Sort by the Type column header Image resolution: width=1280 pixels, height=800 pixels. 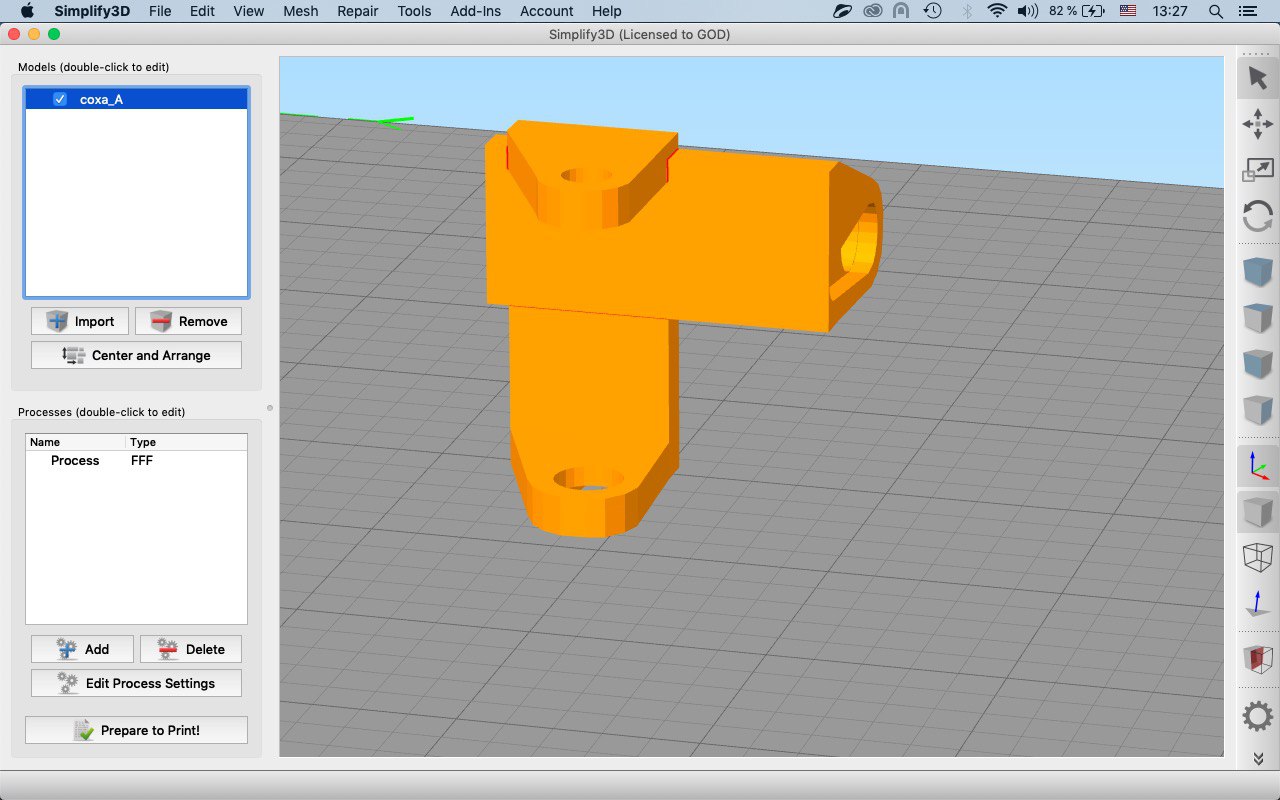click(186, 442)
